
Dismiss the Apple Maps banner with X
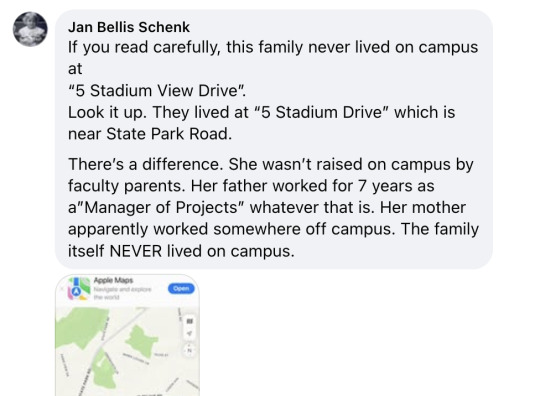point(62,289)
